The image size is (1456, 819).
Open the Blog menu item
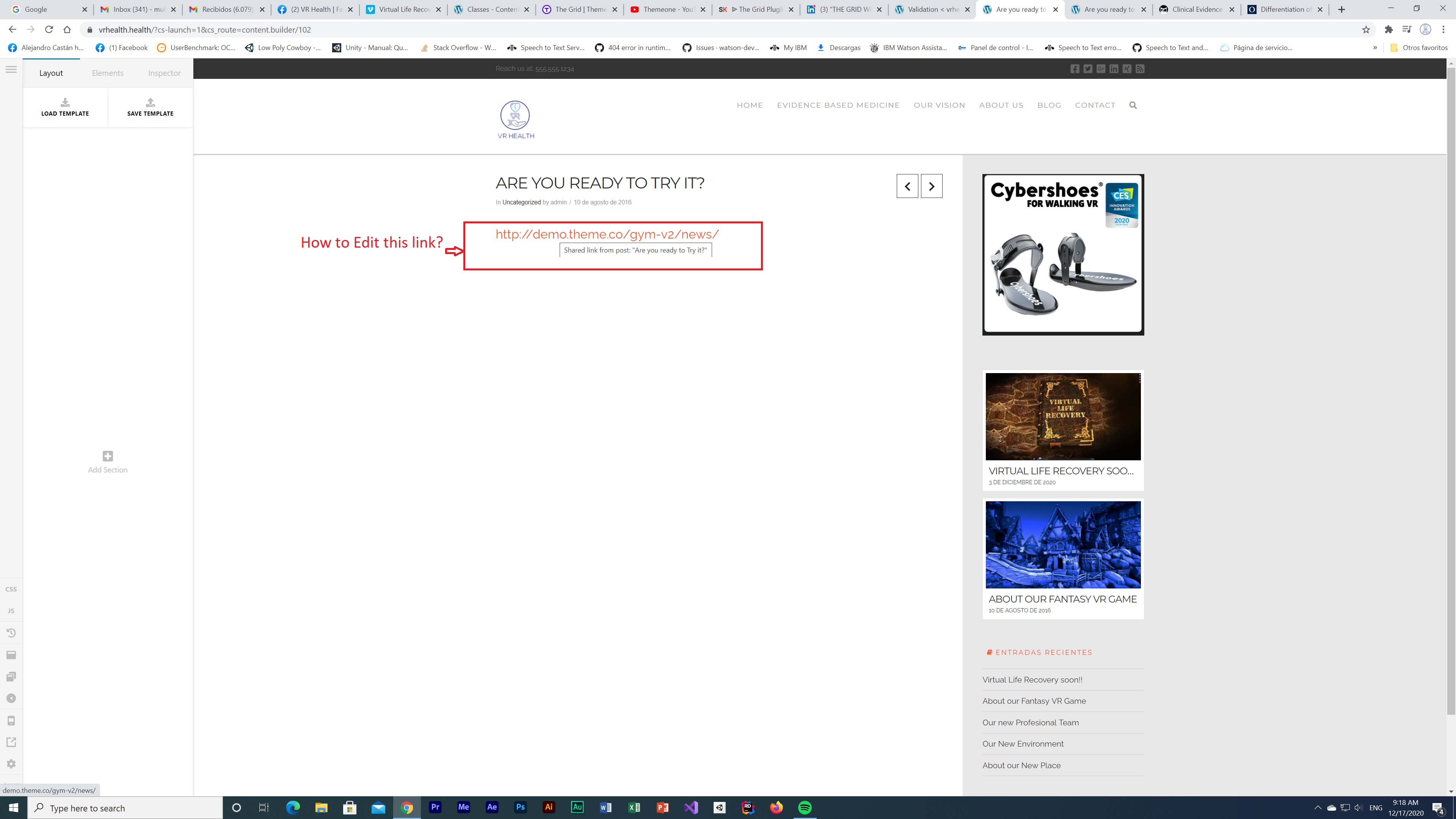pyautogui.click(x=1049, y=105)
